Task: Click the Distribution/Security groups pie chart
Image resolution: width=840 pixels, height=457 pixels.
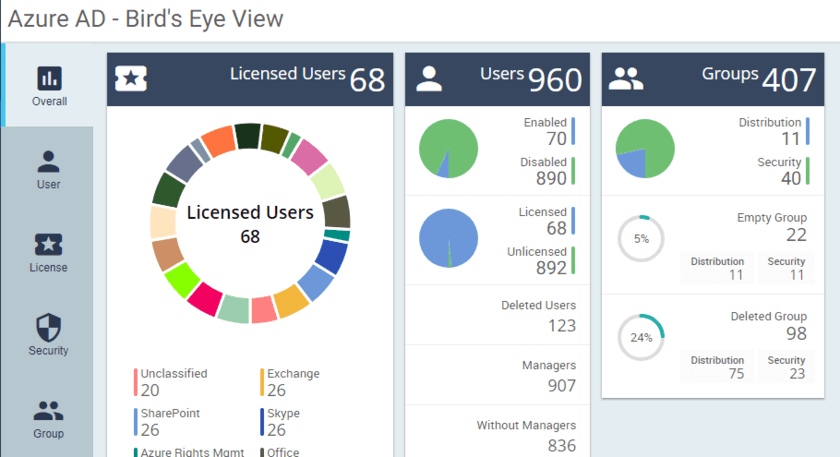Action: pyautogui.click(x=646, y=149)
